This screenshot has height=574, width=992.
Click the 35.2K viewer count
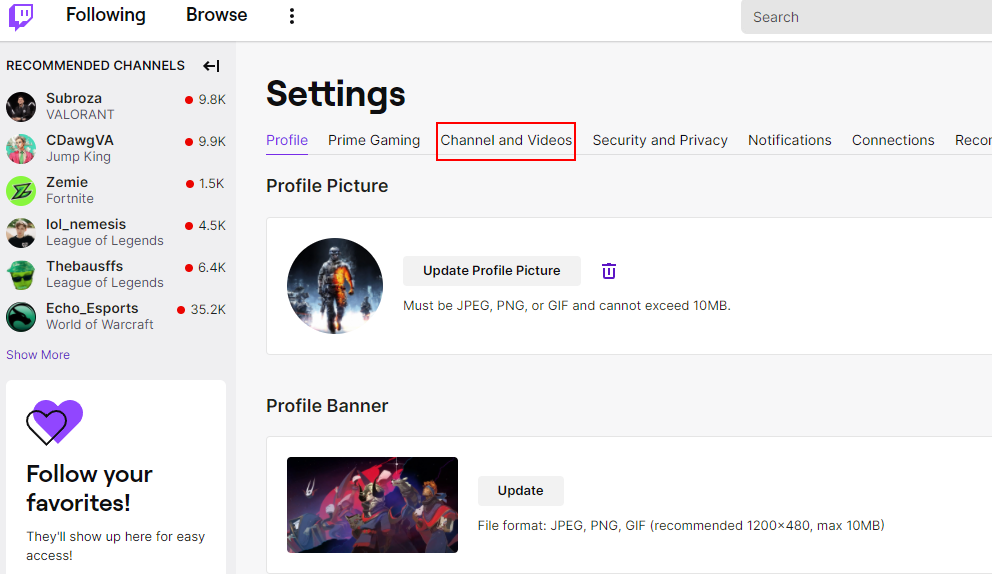[208, 309]
